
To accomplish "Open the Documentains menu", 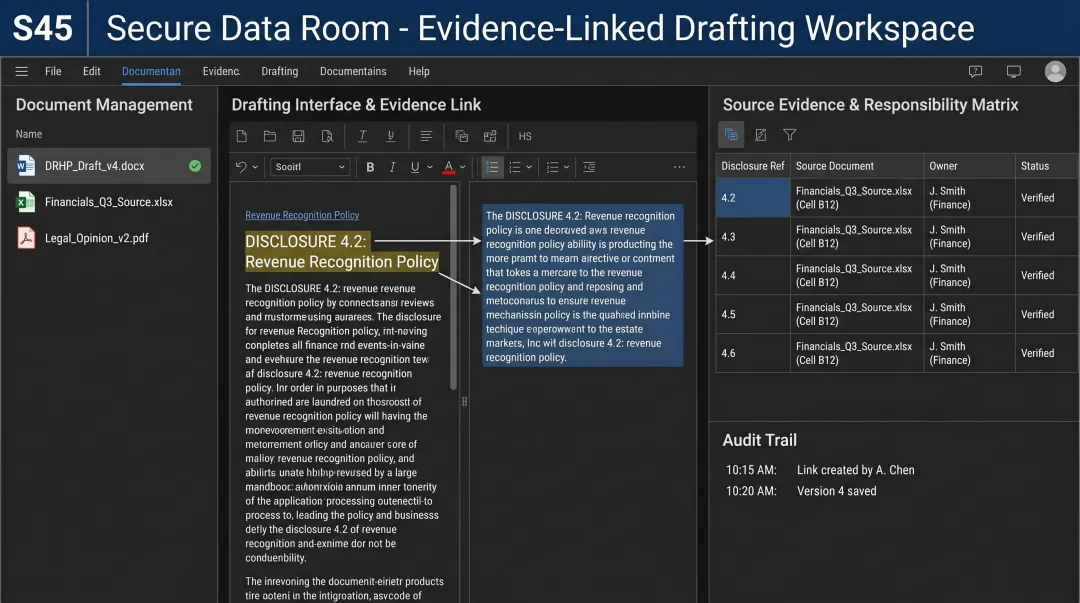I will (x=353, y=71).
